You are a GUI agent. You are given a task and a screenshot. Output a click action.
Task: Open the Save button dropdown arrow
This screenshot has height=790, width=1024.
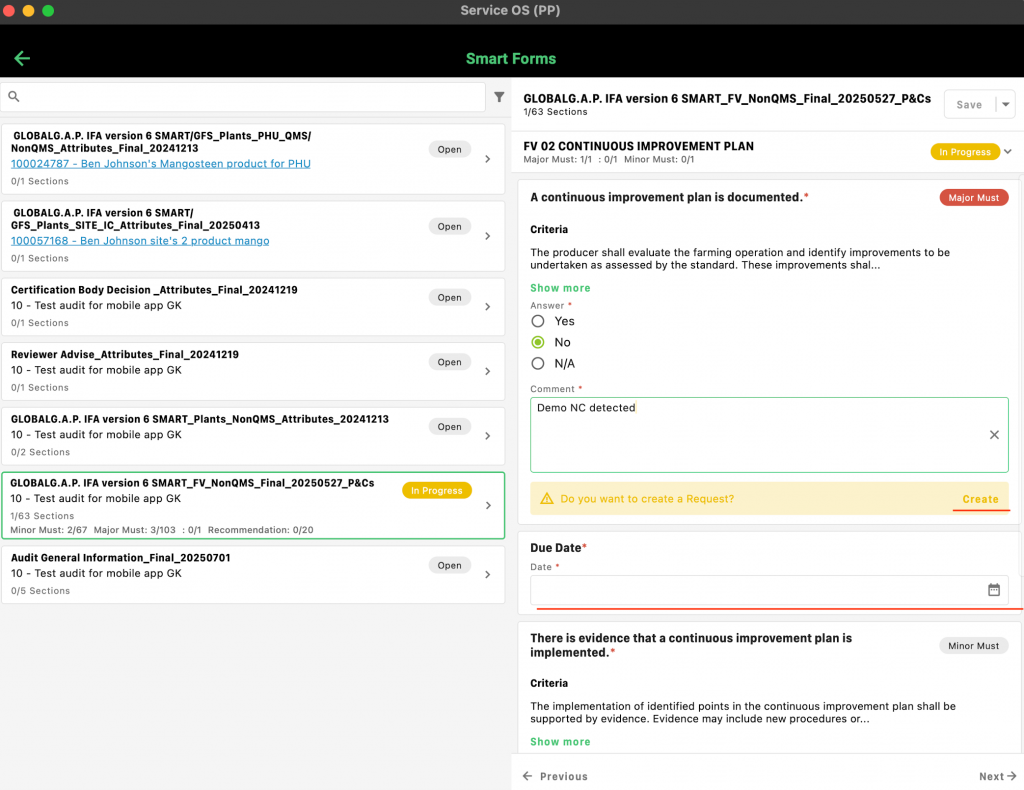coord(1005,104)
